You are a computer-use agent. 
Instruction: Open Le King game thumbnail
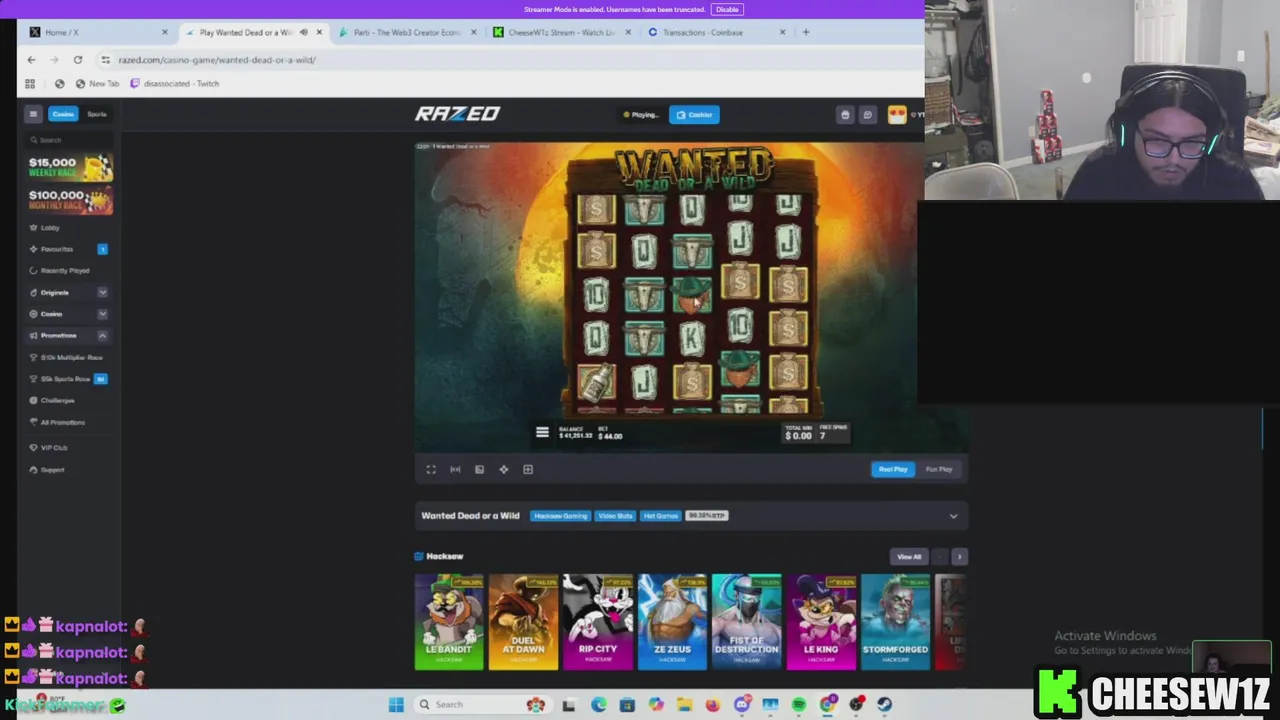pos(821,621)
